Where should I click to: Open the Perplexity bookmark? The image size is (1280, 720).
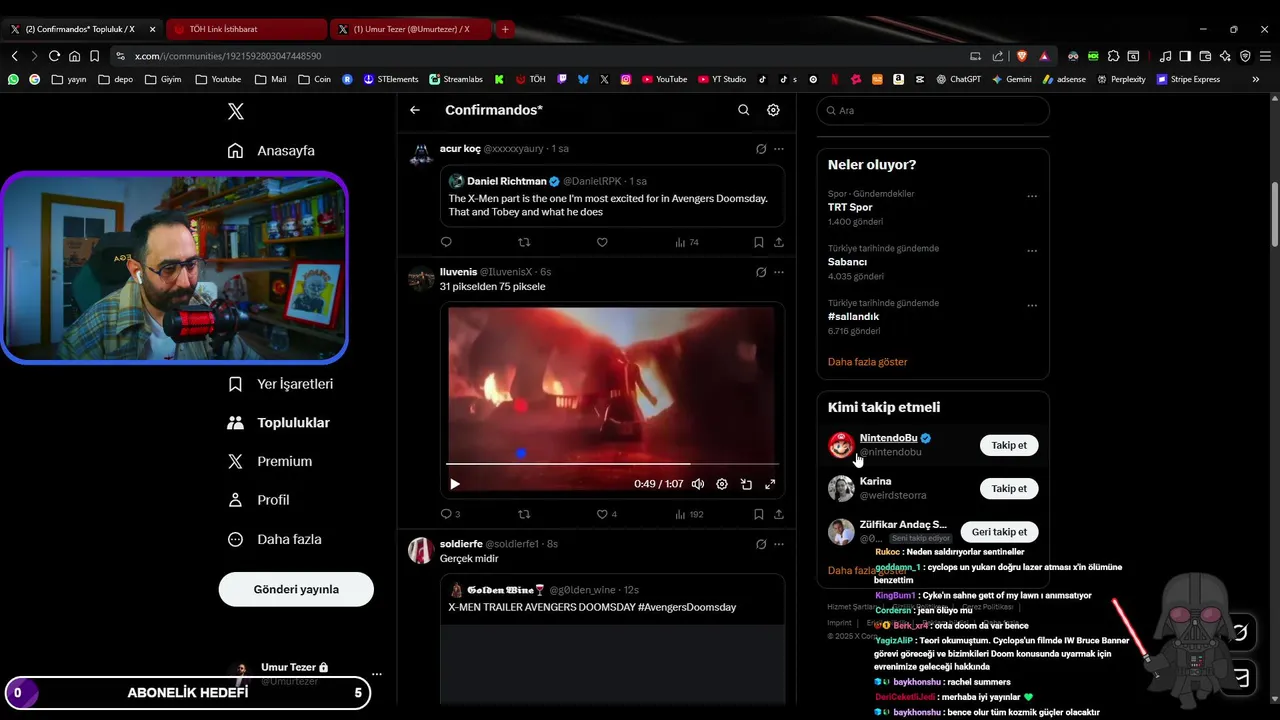1122,79
